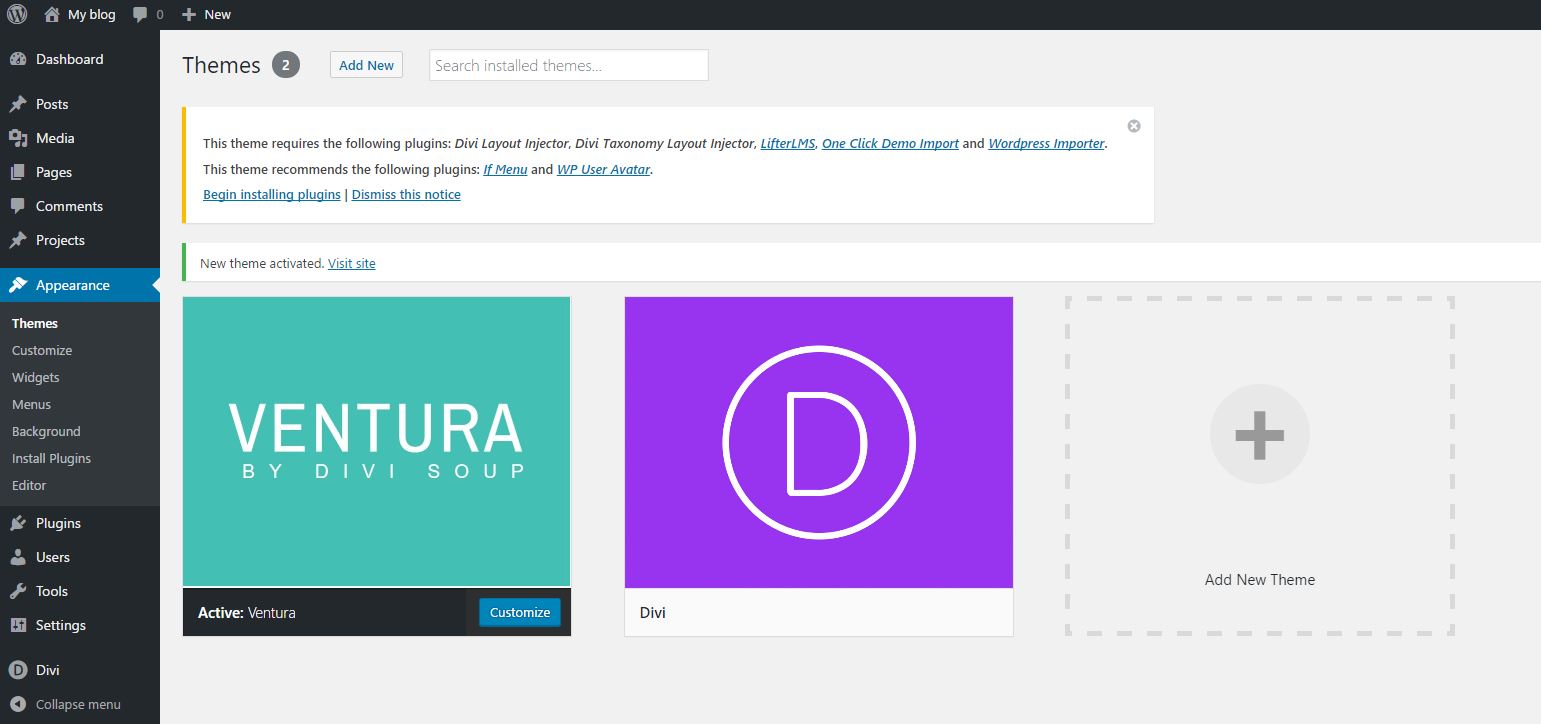
Task: Click the Visit site link
Action: click(352, 263)
